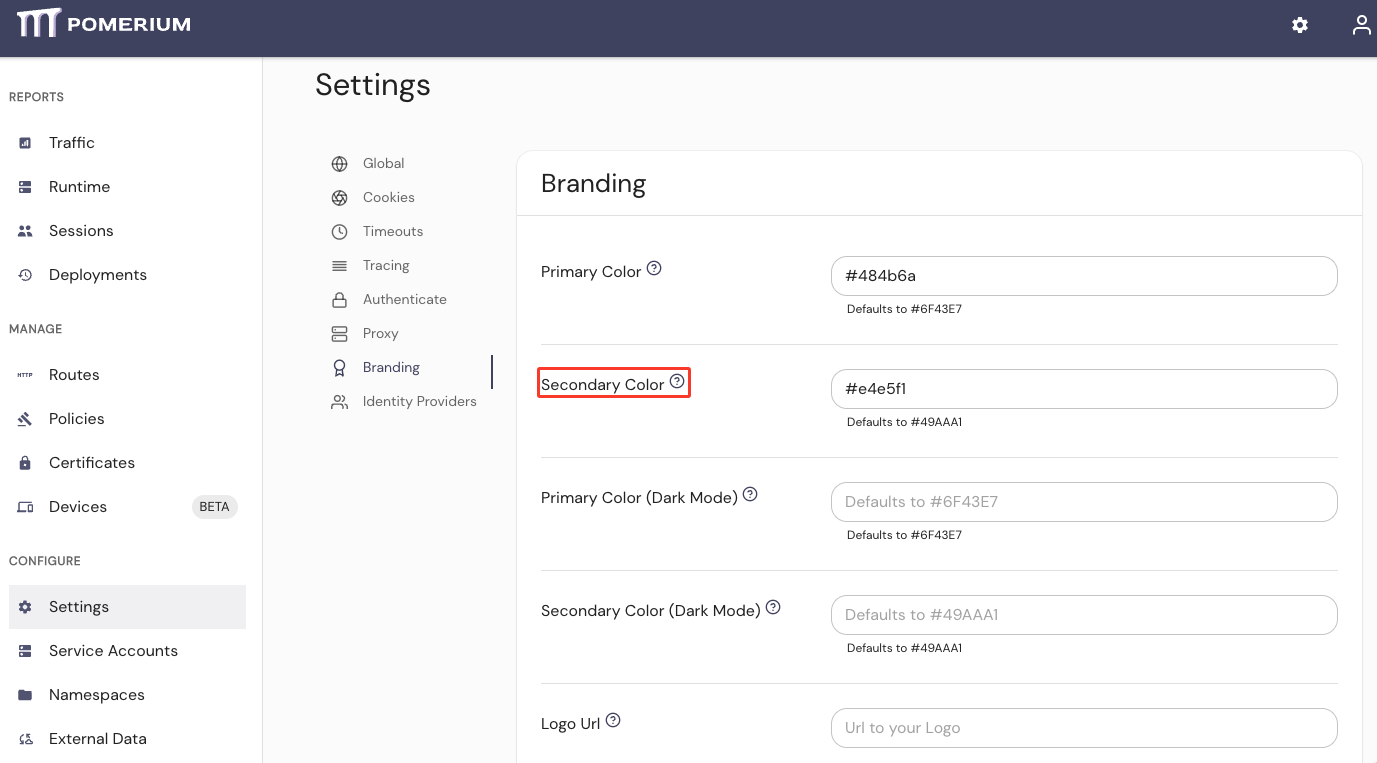Image resolution: width=1377 pixels, height=763 pixels.
Task: Navigate to Routes
Action: click(74, 375)
